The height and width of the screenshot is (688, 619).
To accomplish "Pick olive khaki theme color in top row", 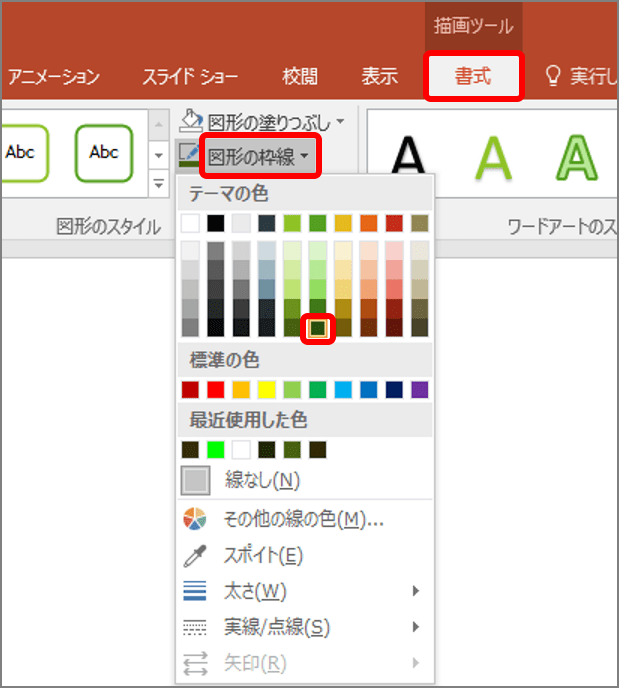I will [420, 223].
